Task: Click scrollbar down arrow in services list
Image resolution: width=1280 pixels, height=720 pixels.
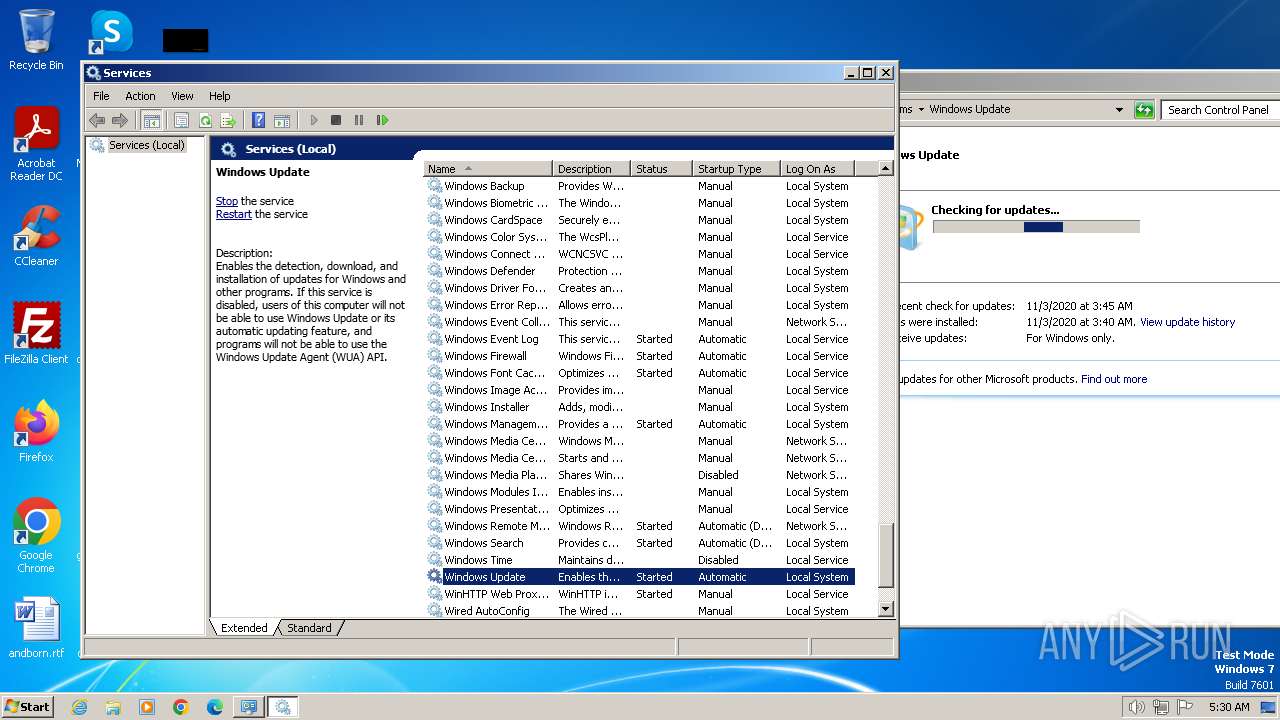Action: pyautogui.click(x=885, y=609)
